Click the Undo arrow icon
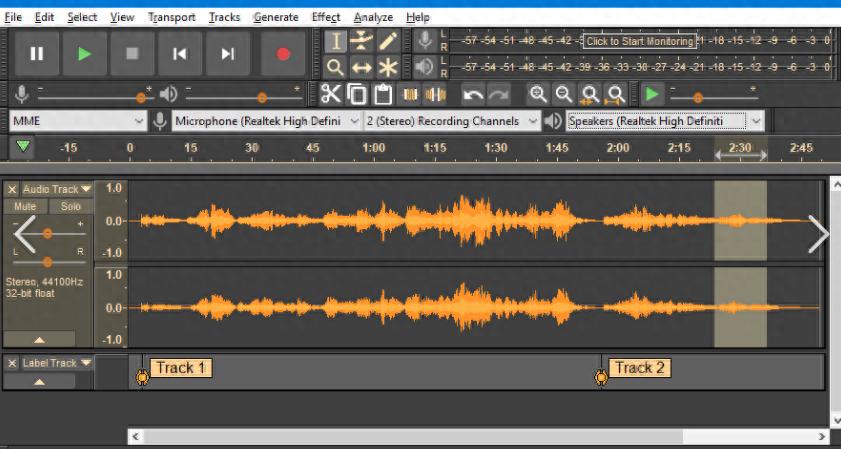Screen dimensions: 841x449 (x=473, y=94)
